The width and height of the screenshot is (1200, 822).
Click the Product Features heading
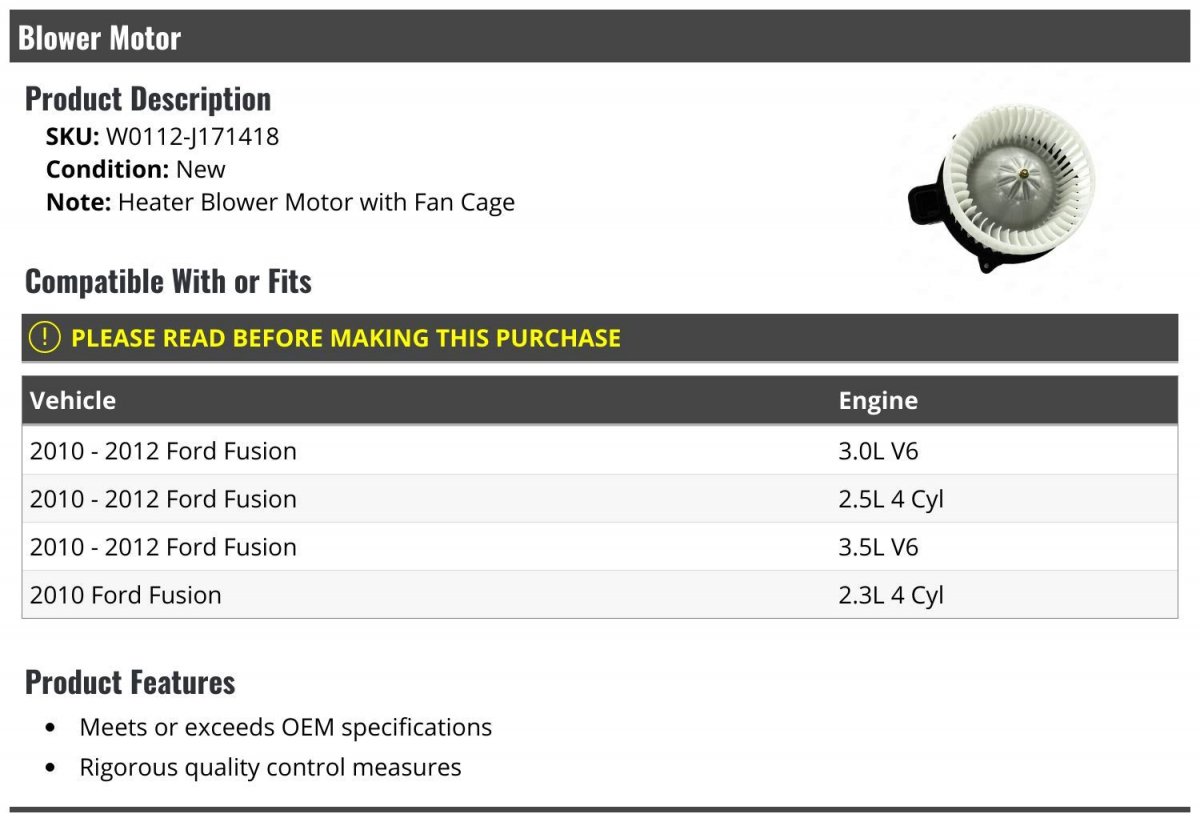coord(130,682)
